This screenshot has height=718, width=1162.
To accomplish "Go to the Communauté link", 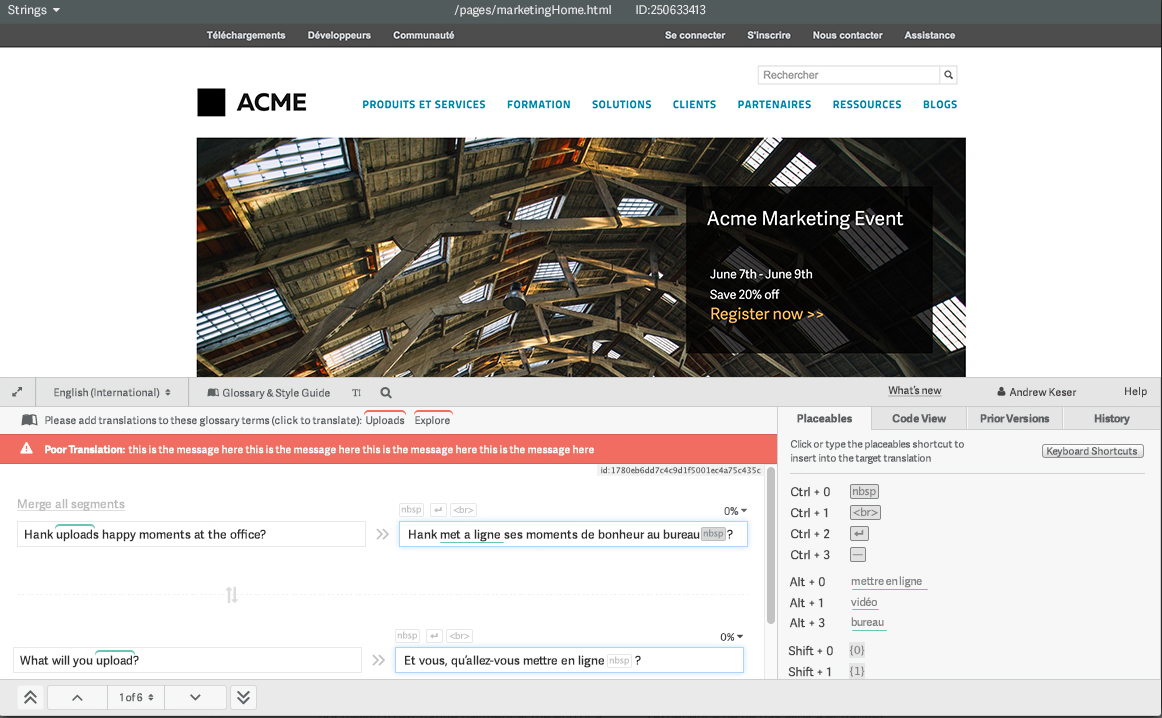I will 424,35.
